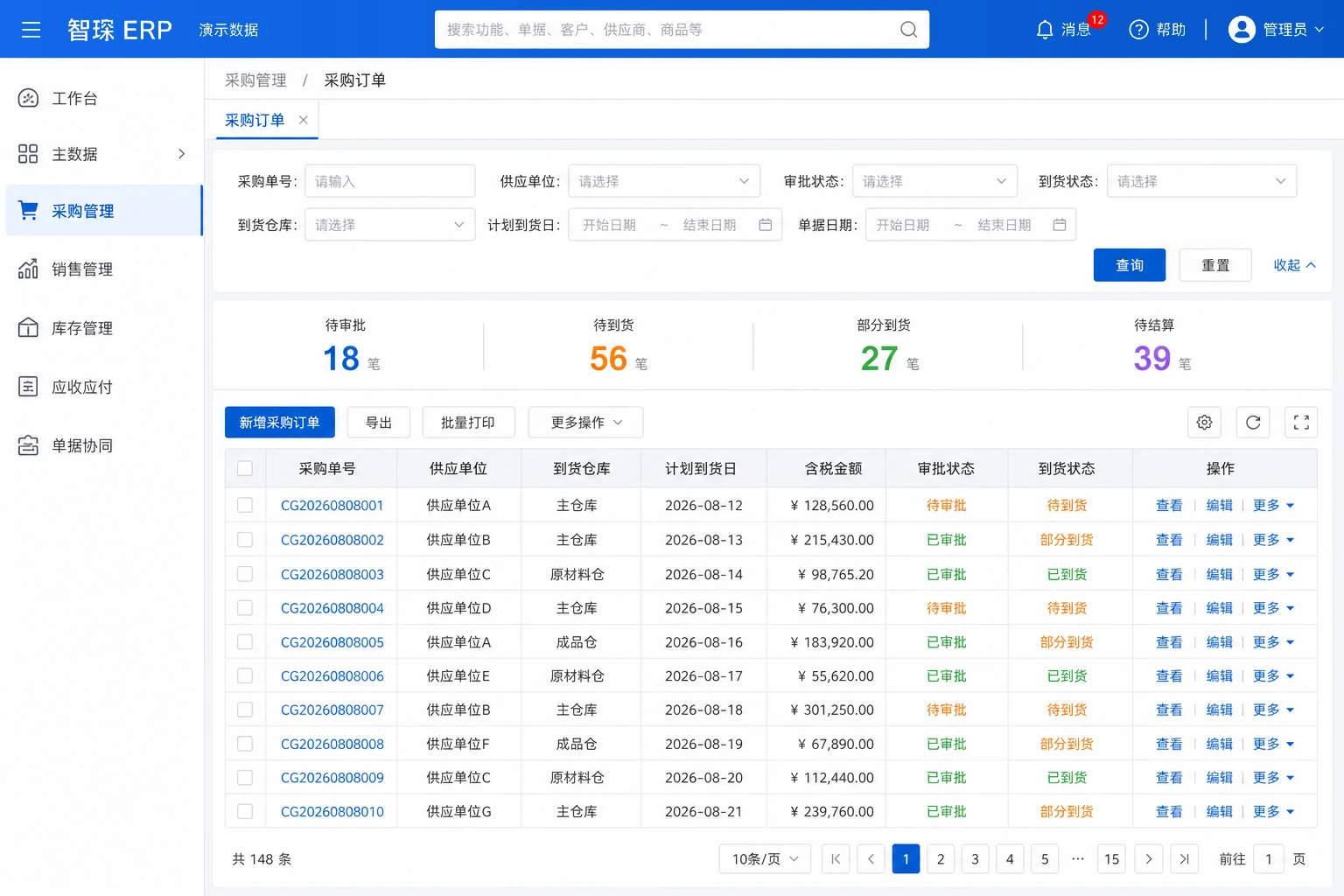Go to the next page
The height and width of the screenshot is (896, 1344).
[1149, 859]
